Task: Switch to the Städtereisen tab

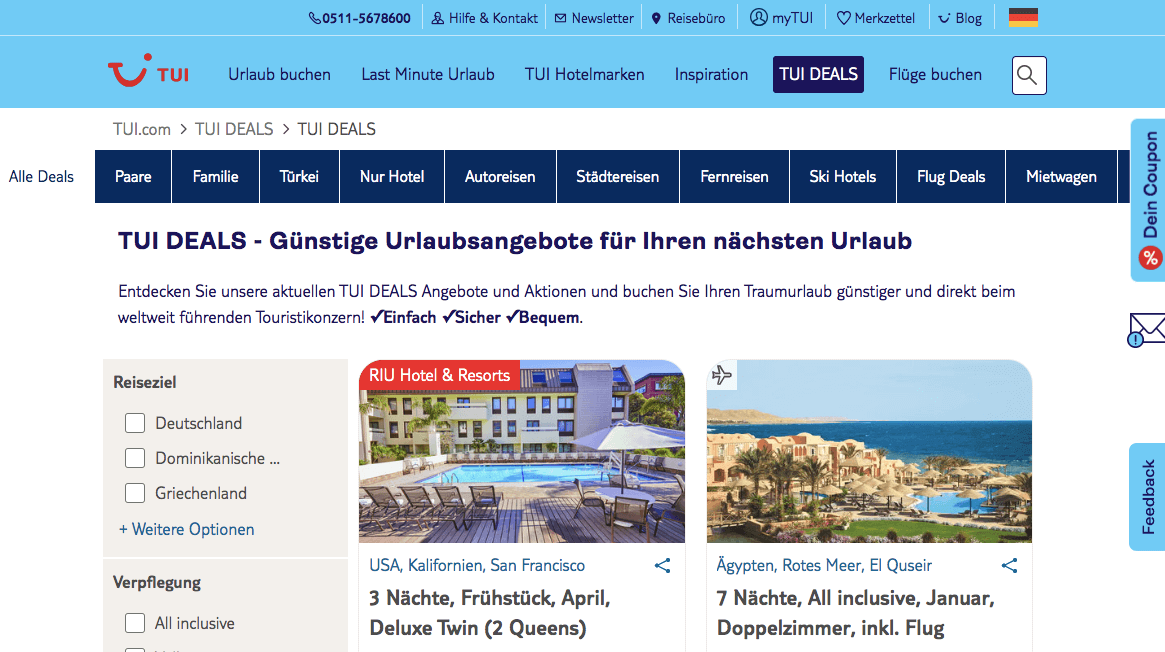Action: 617,177
